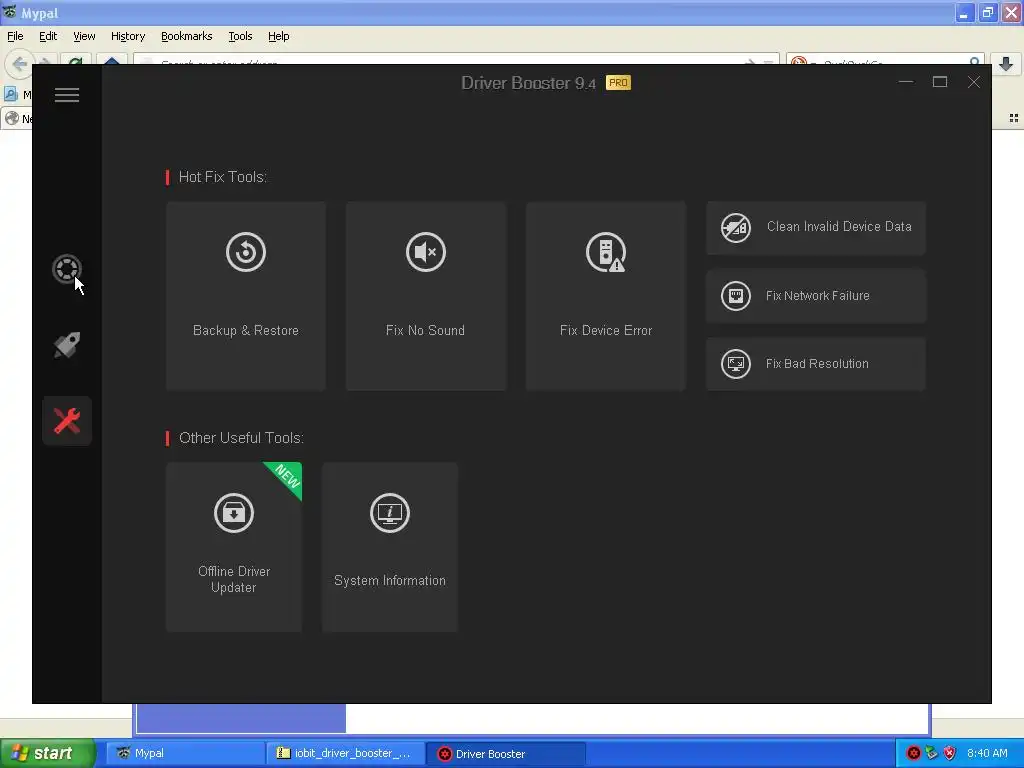This screenshot has height=768, width=1024.
Task: Open the Help menu in Mypal
Action: (x=279, y=37)
